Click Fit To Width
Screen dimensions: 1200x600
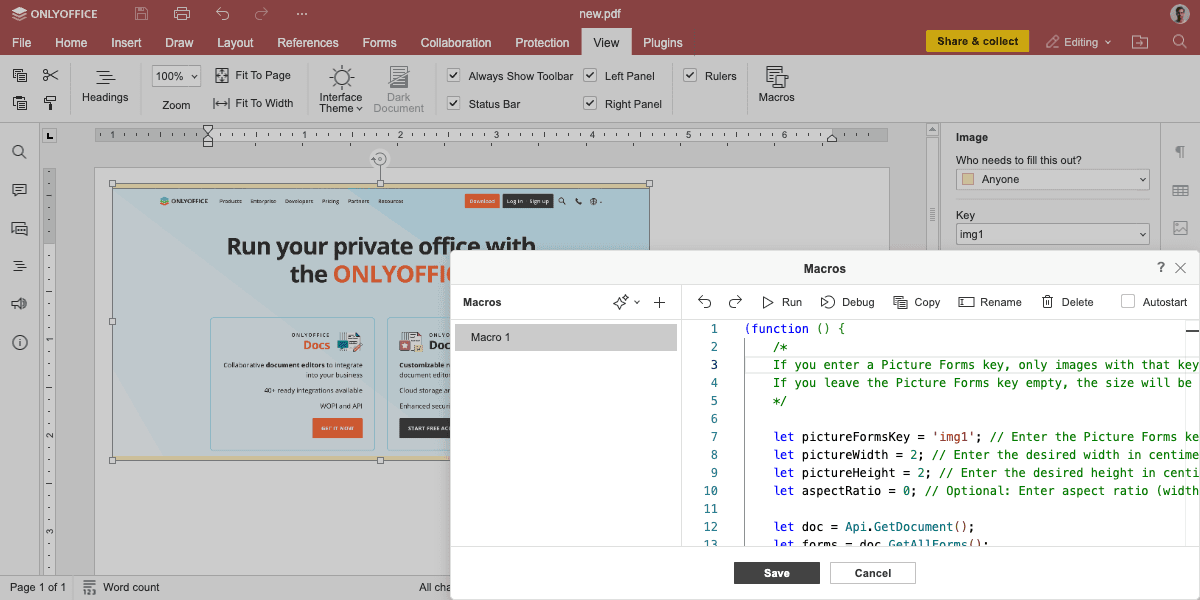tap(253, 103)
